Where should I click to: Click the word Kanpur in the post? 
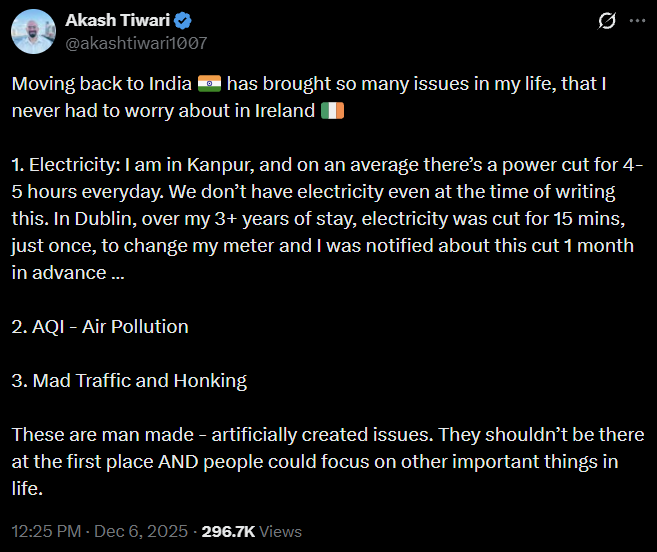pos(211,165)
